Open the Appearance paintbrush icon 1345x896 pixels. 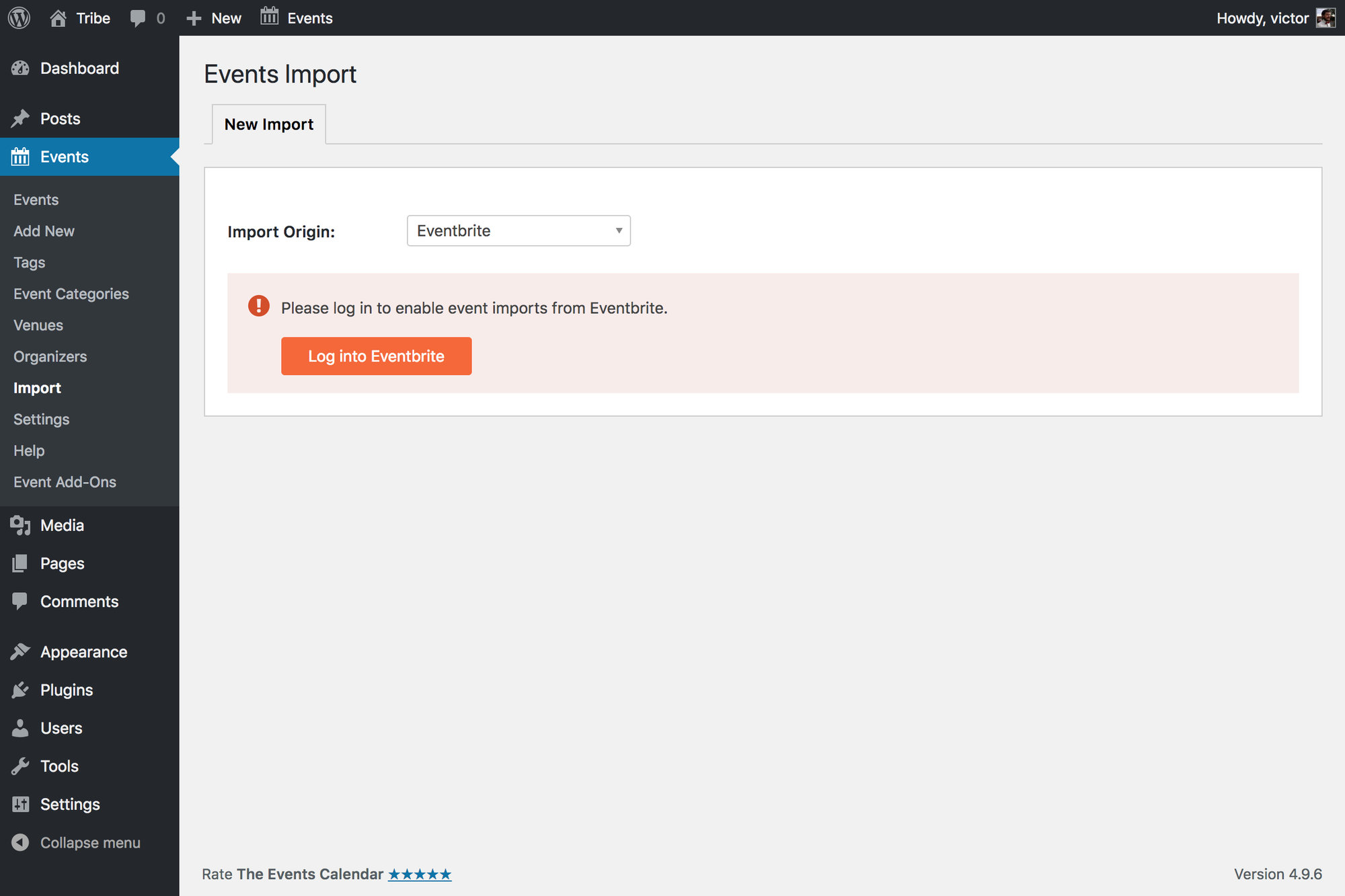[x=20, y=652]
